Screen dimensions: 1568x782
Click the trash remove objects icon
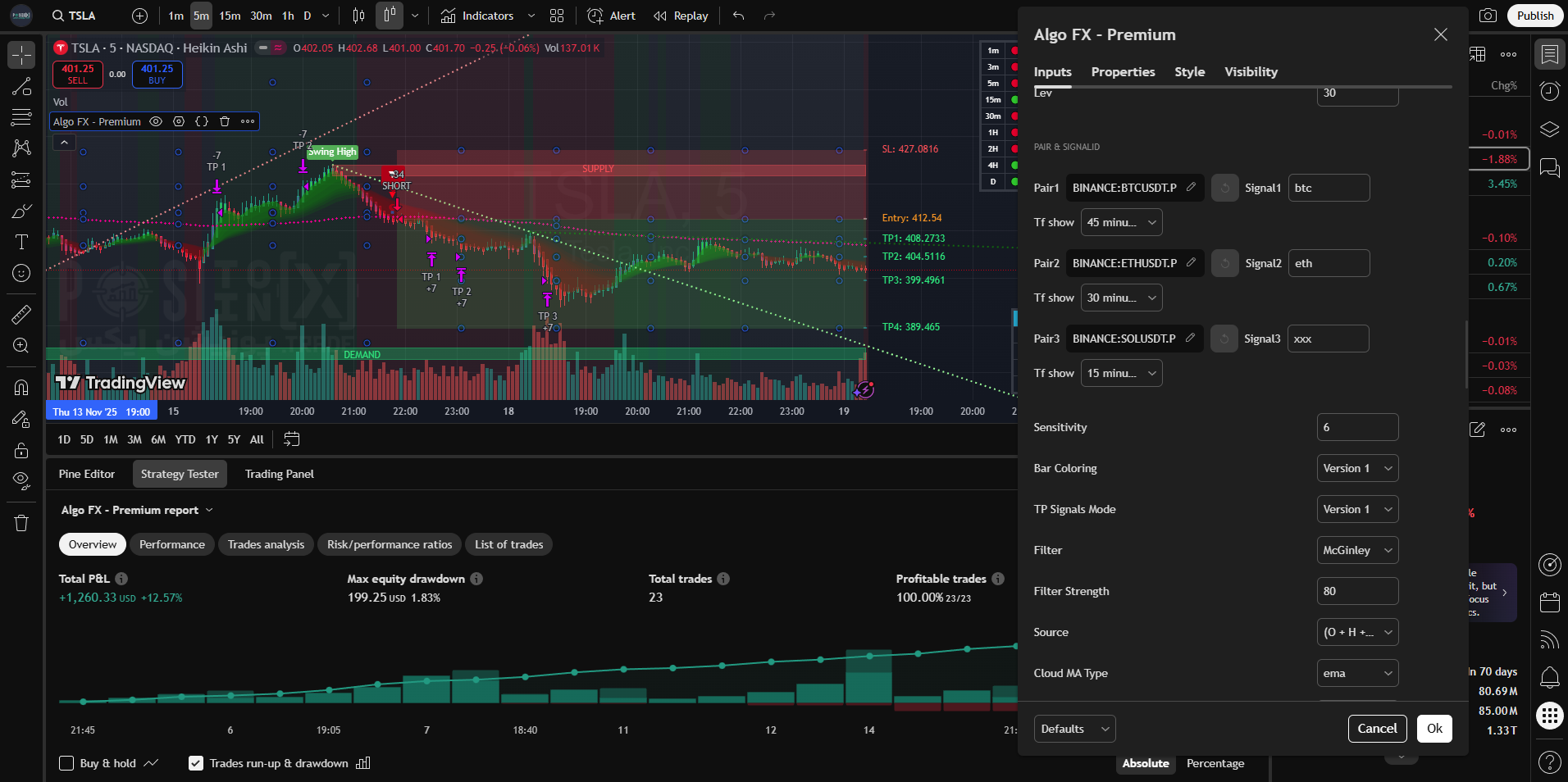[21, 523]
